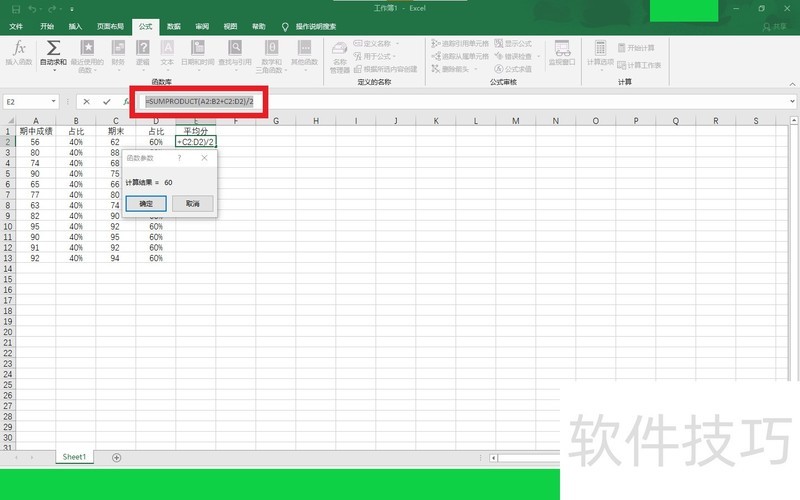800x500 pixels.
Task: Click the vertical scrollbar up arrow
Action: point(793,121)
